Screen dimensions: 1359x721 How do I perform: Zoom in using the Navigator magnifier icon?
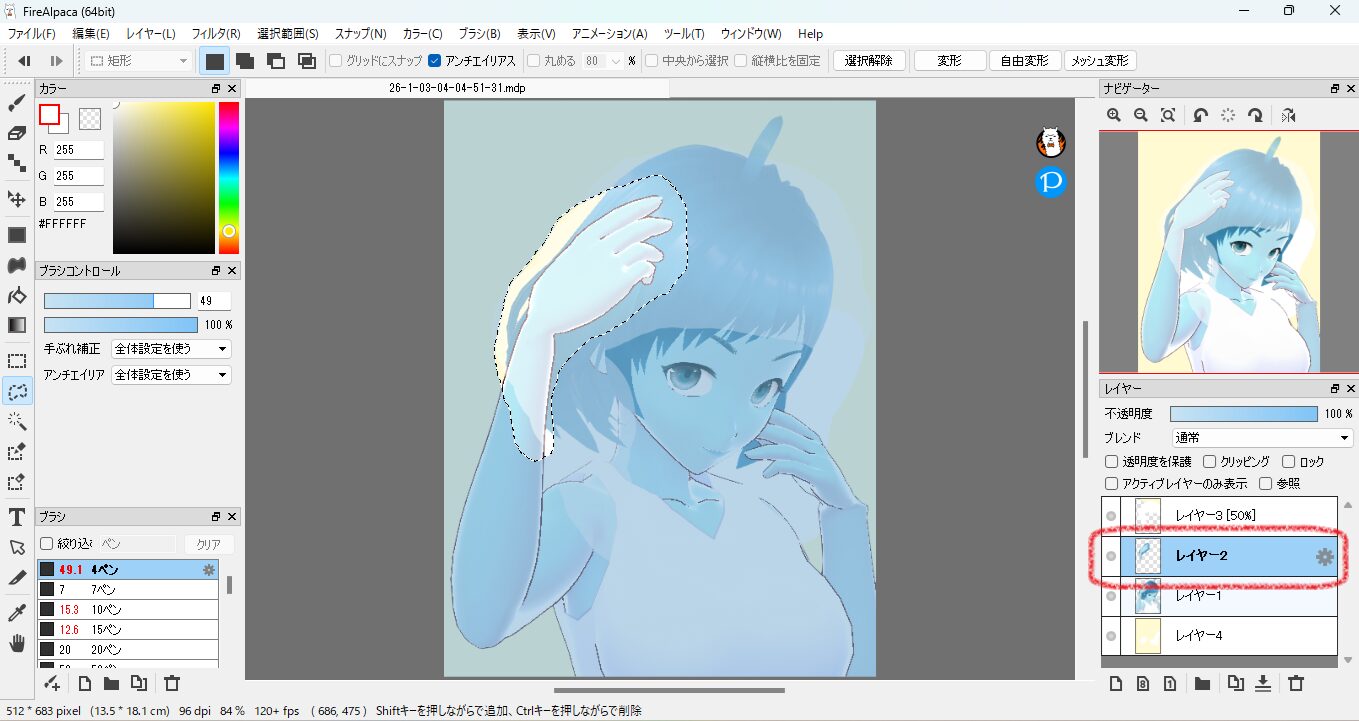[1114, 116]
